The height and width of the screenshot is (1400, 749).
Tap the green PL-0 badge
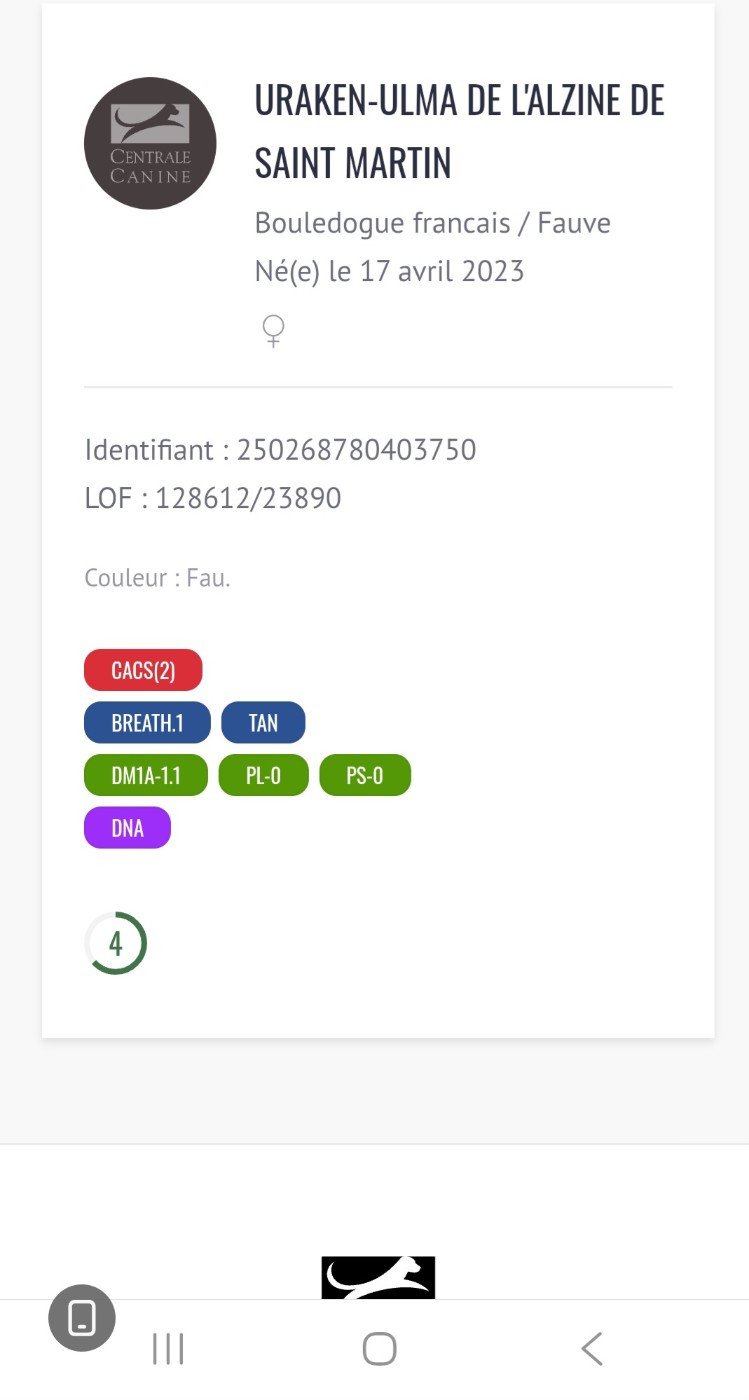(263, 775)
